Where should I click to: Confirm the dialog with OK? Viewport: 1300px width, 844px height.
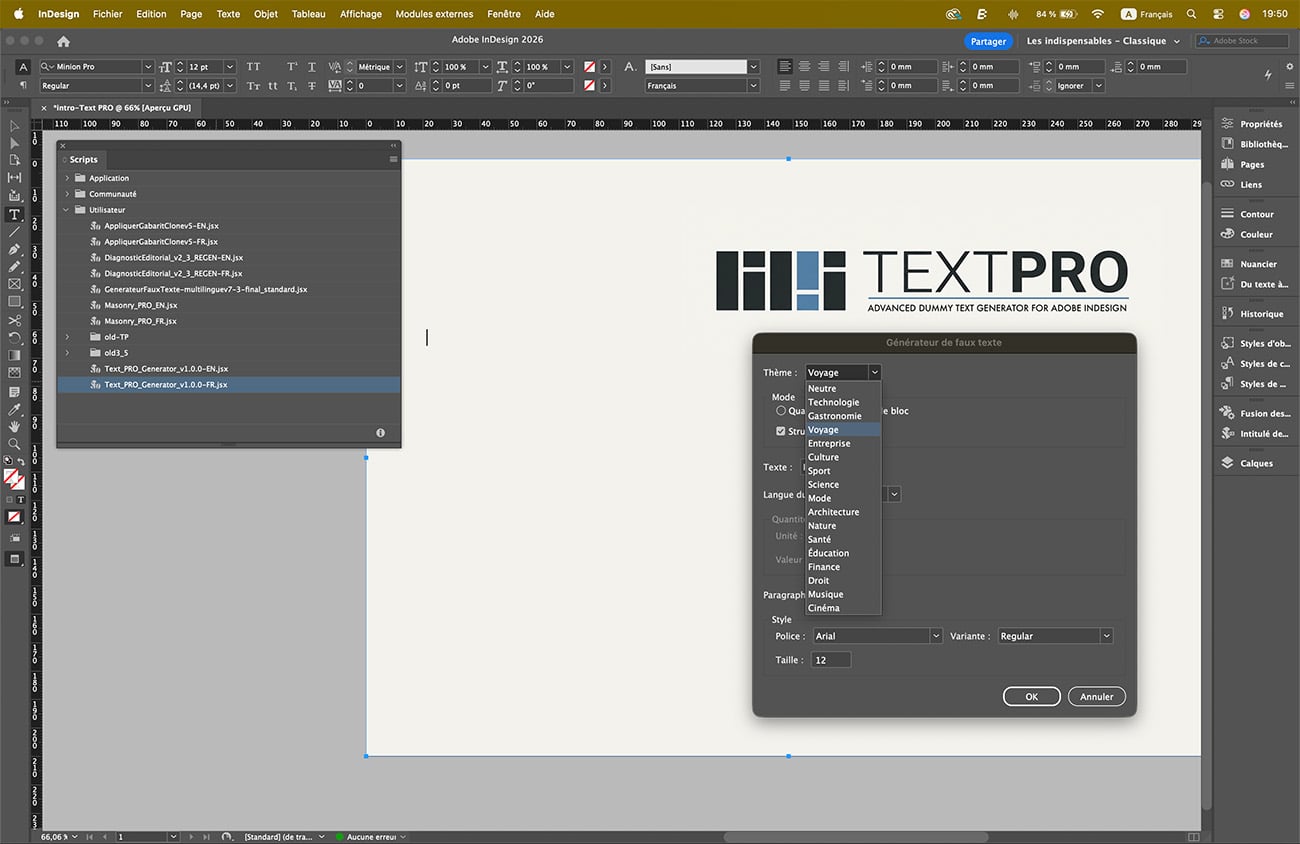pos(1031,696)
